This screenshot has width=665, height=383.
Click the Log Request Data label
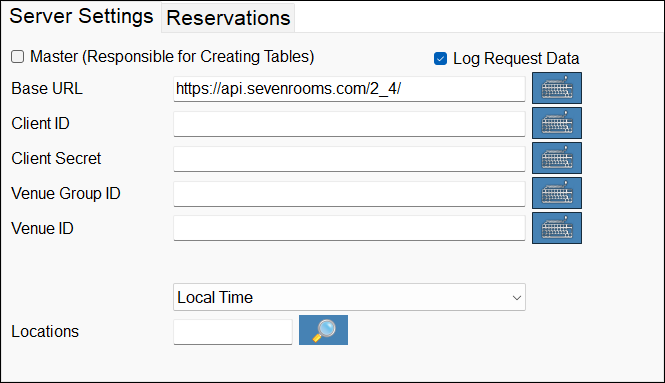coord(516,59)
